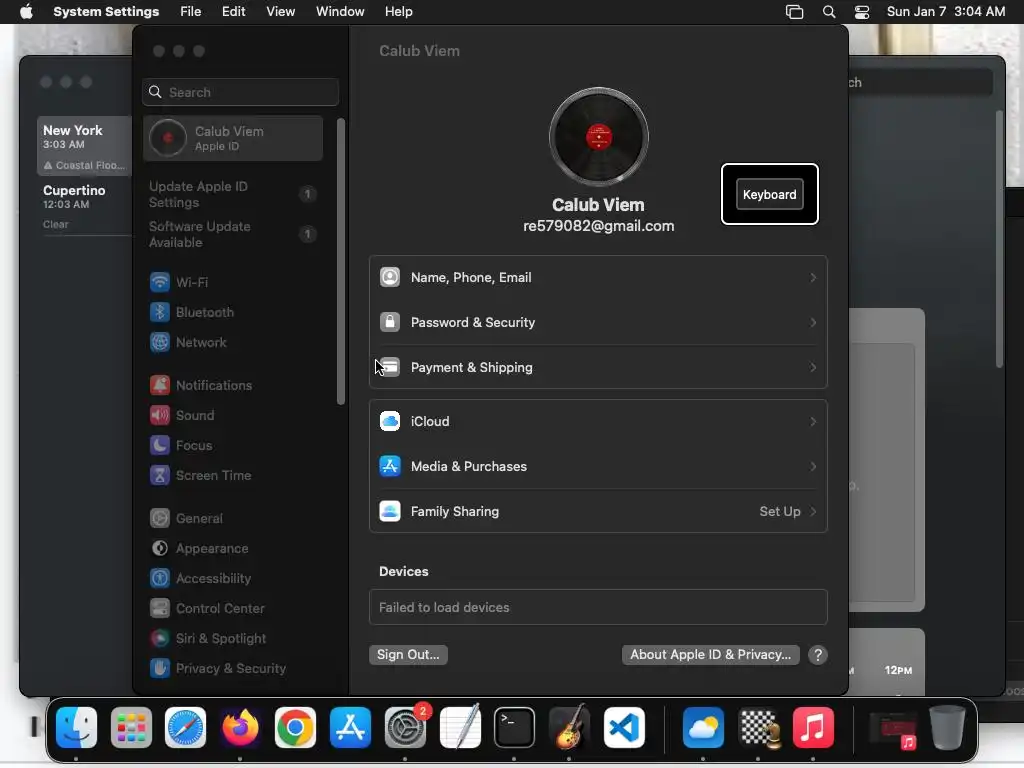Open the File menu
The width and height of the screenshot is (1024, 768).
coord(191,12)
